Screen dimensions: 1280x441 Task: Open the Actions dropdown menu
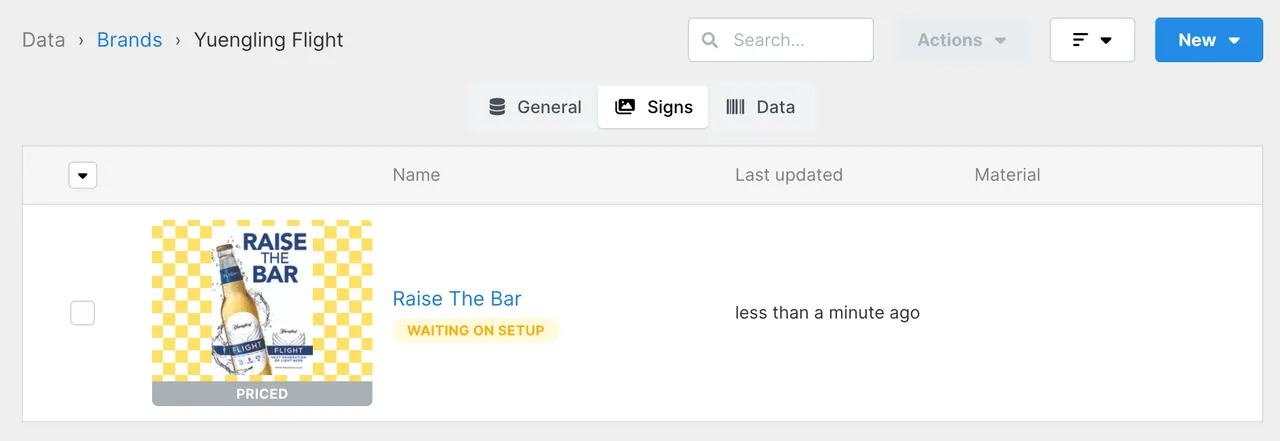point(962,40)
